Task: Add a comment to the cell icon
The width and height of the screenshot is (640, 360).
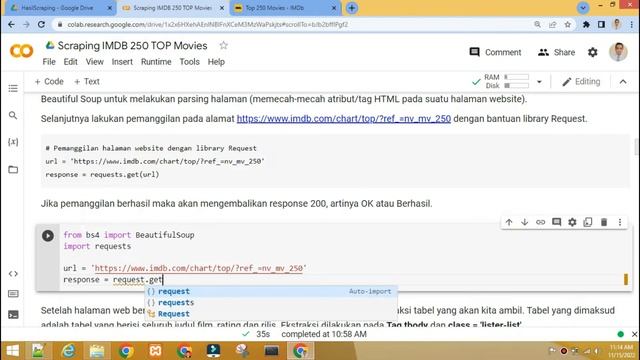Action: point(556,222)
